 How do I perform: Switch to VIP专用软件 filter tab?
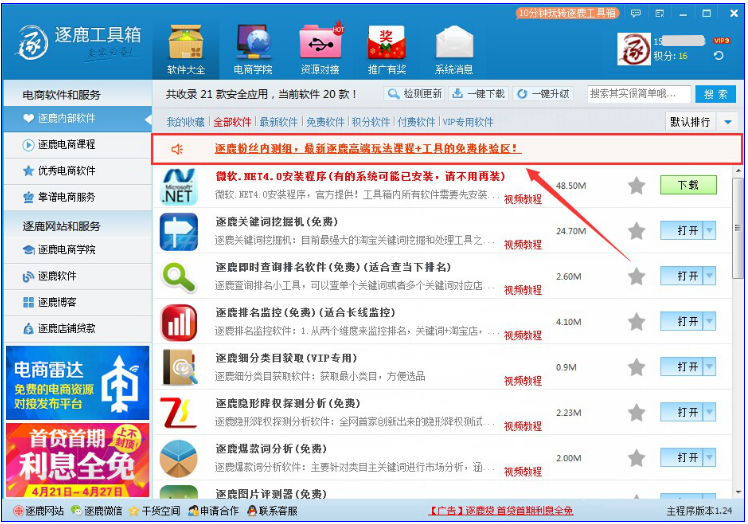(x=468, y=122)
